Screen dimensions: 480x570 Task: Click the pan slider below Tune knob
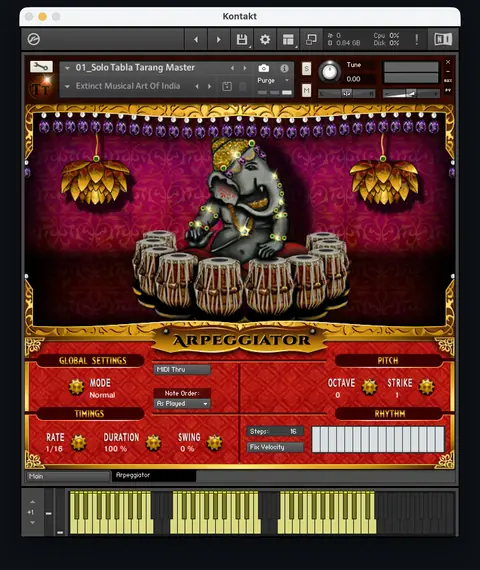click(x=347, y=93)
